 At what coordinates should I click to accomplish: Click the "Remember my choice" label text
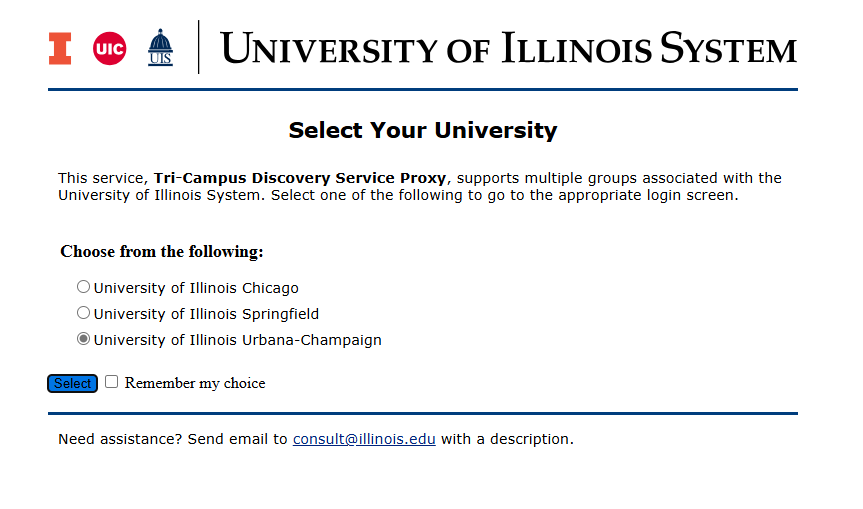195,383
